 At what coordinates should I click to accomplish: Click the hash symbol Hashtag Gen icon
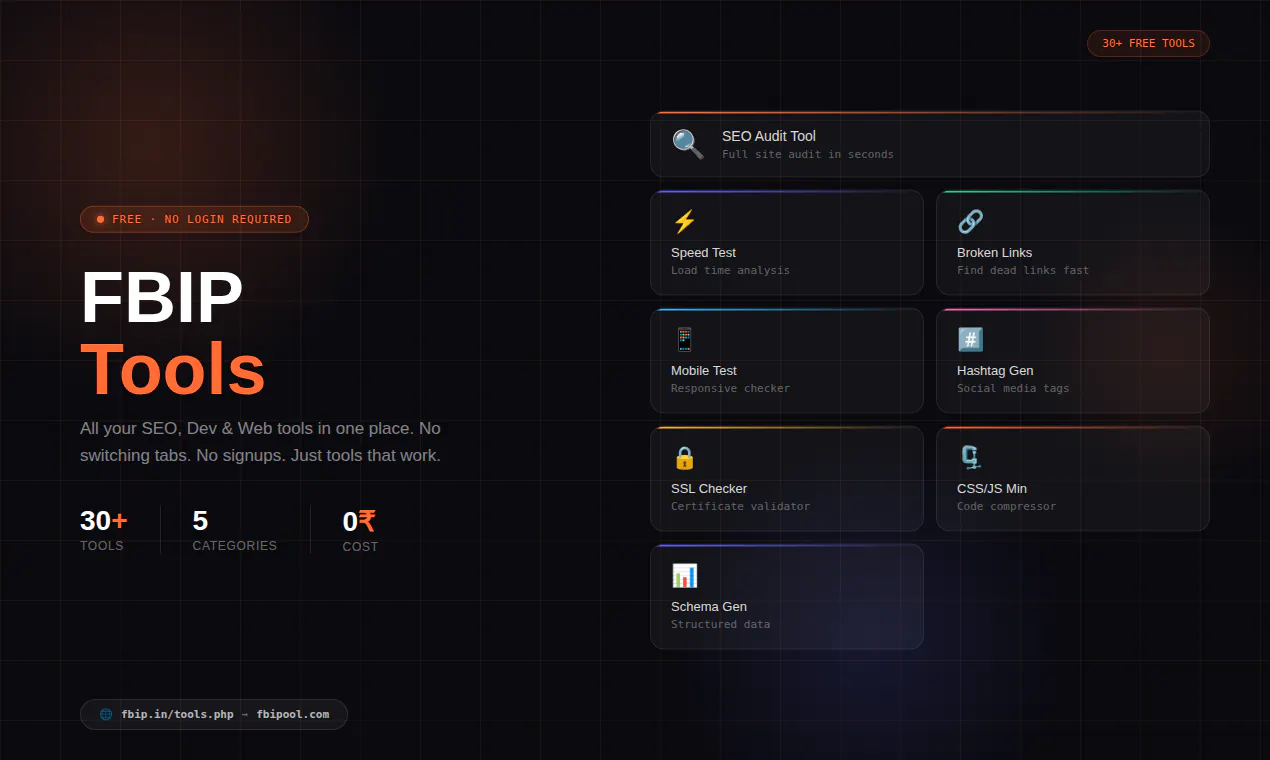tap(970, 339)
